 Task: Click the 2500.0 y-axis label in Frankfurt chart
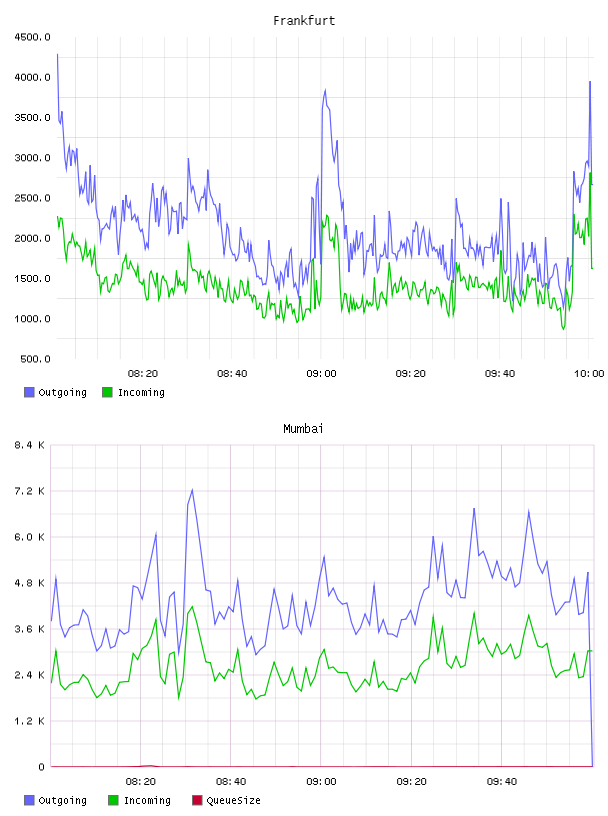pos(32,198)
